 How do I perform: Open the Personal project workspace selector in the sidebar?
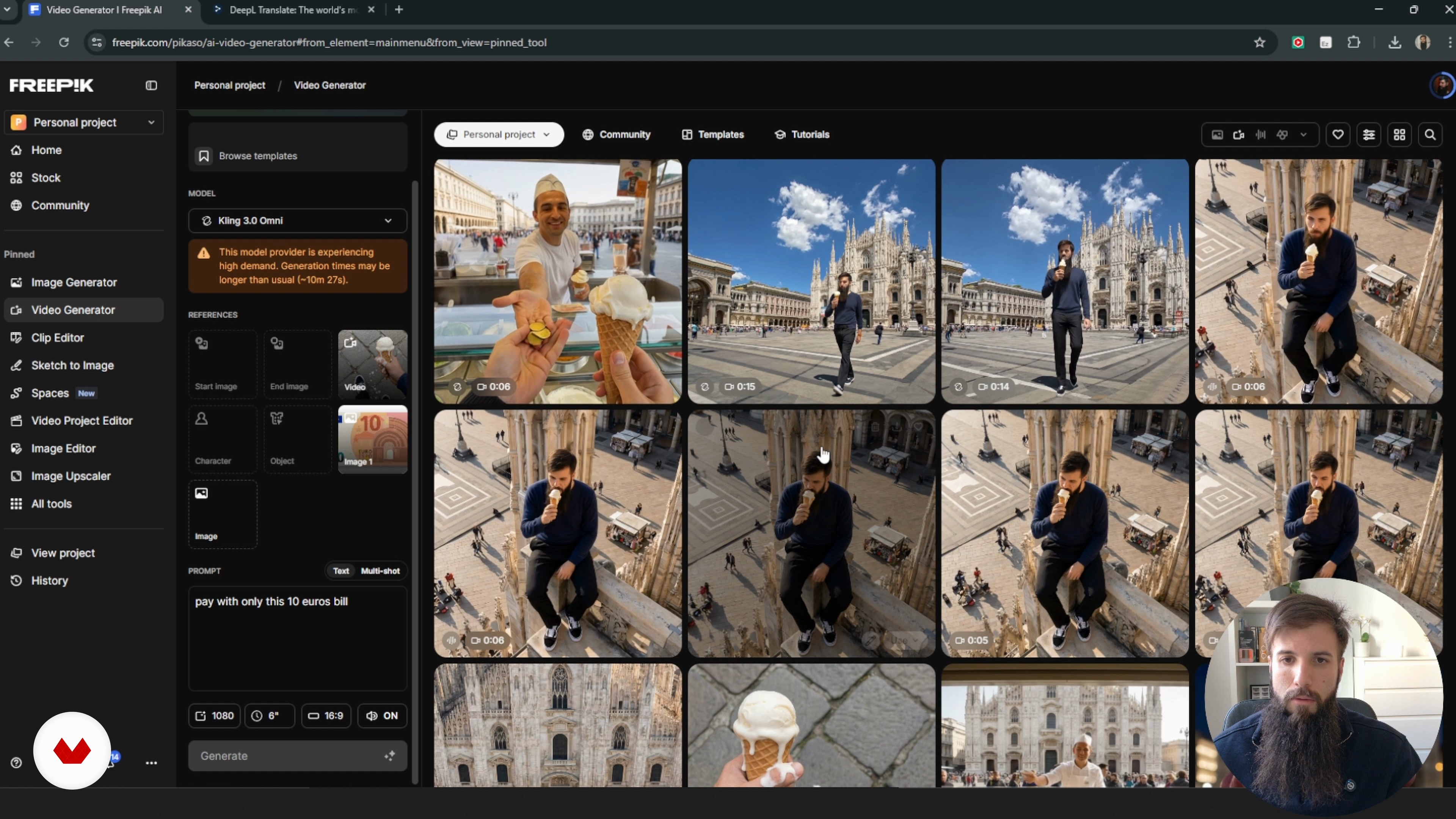click(84, 122)
